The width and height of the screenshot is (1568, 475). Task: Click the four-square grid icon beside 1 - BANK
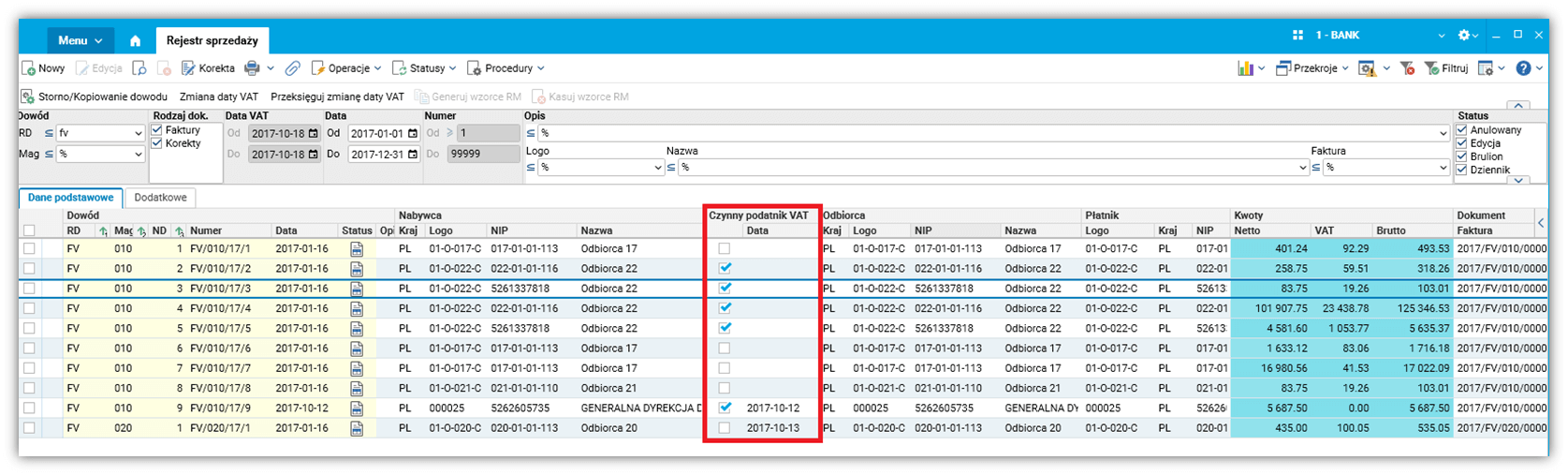[1297, 36]
